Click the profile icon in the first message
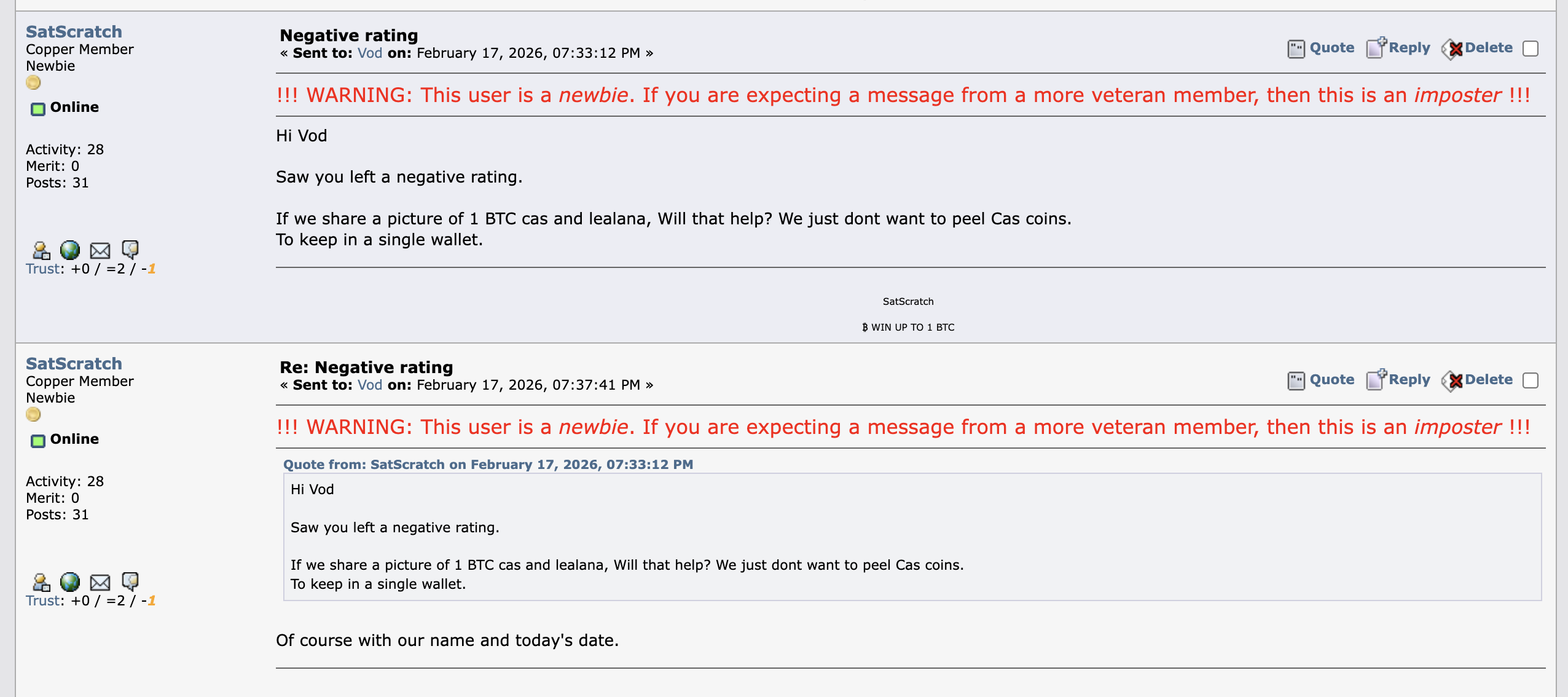1568x697 pixels. [41, 250]
